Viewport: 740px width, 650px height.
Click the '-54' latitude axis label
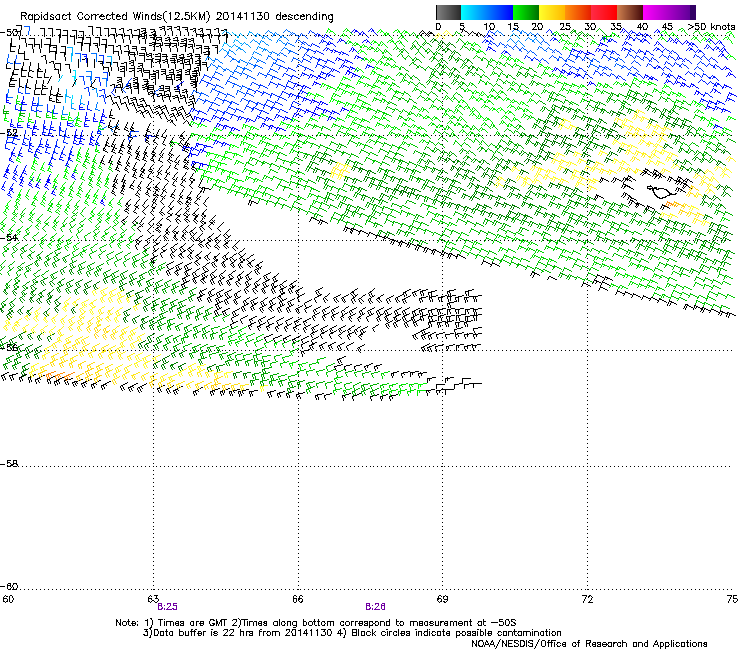click(x=9, y=237)
